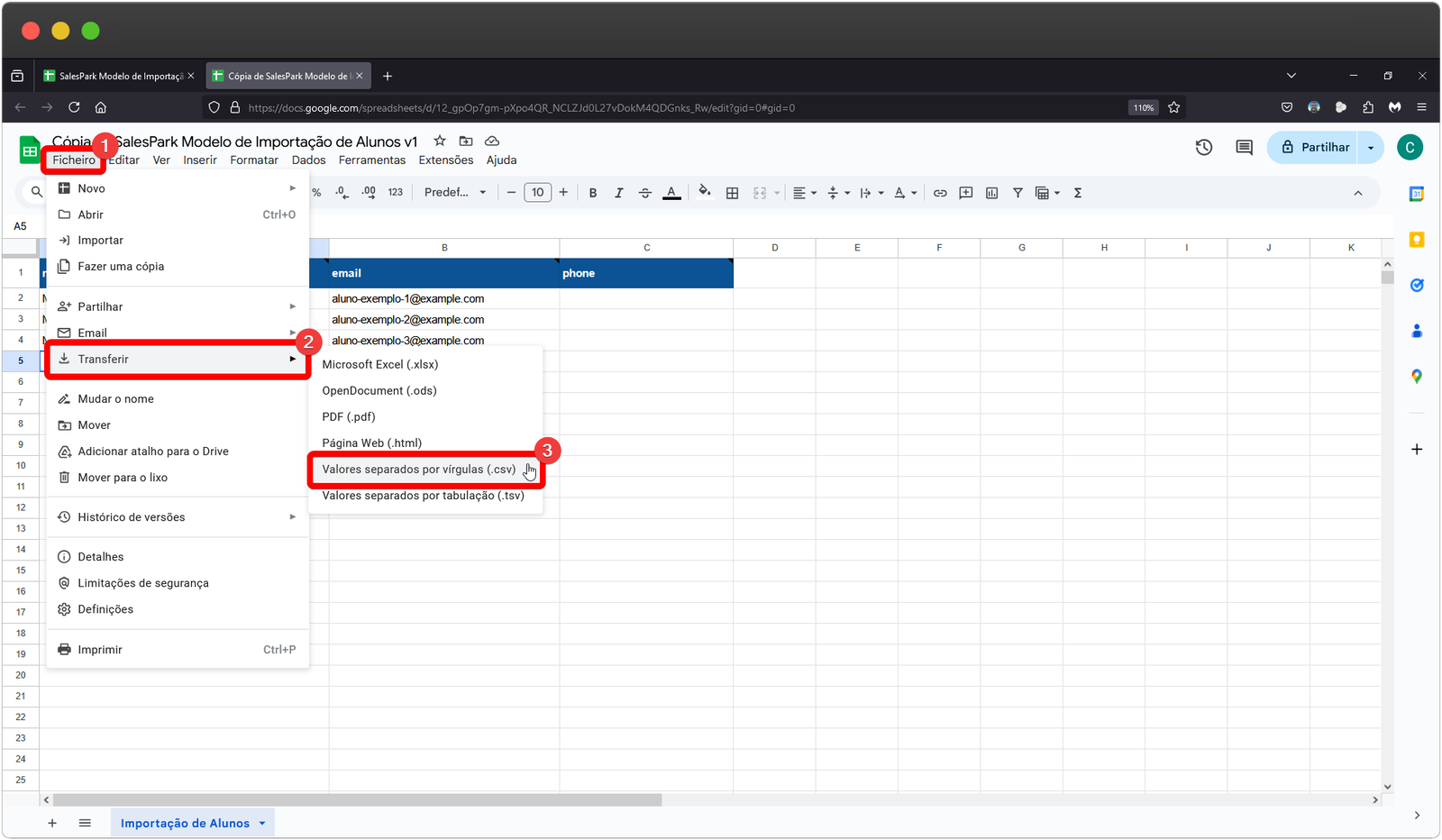
Task: Click the version history clock icon
Action: 1203,147
